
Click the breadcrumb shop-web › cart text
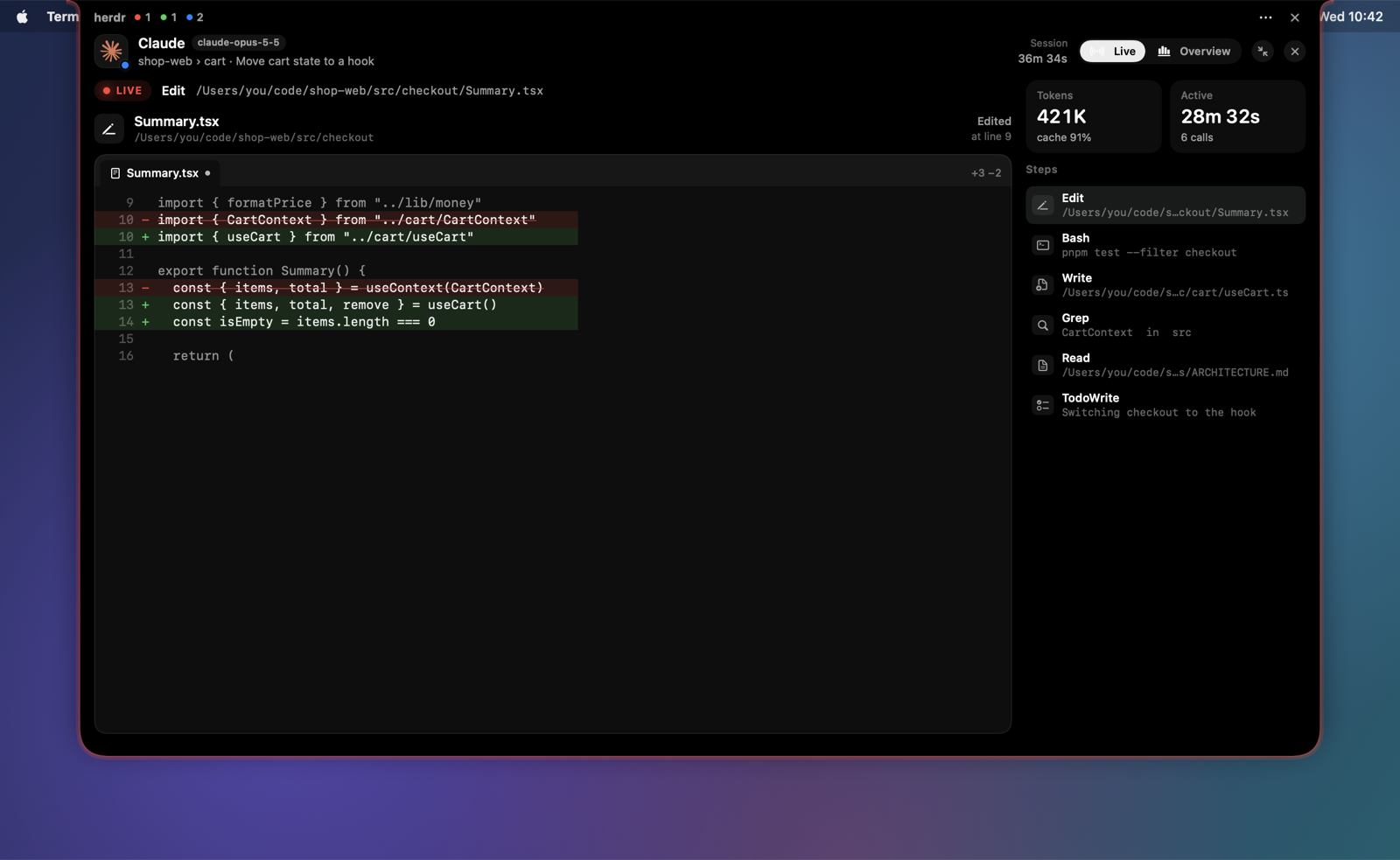click(x=182, y=61)
